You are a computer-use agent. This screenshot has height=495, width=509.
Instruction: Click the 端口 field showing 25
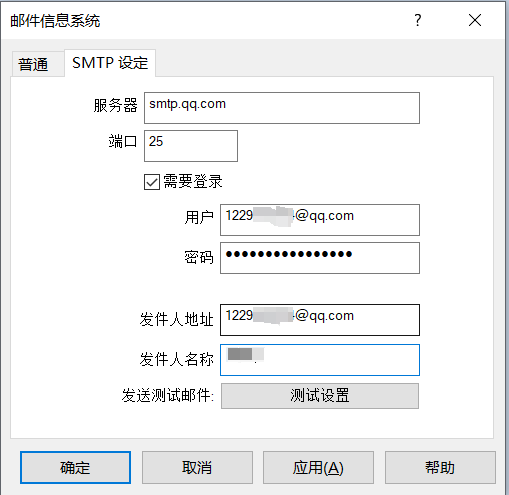pyautogui.click(x=191, y=146)
